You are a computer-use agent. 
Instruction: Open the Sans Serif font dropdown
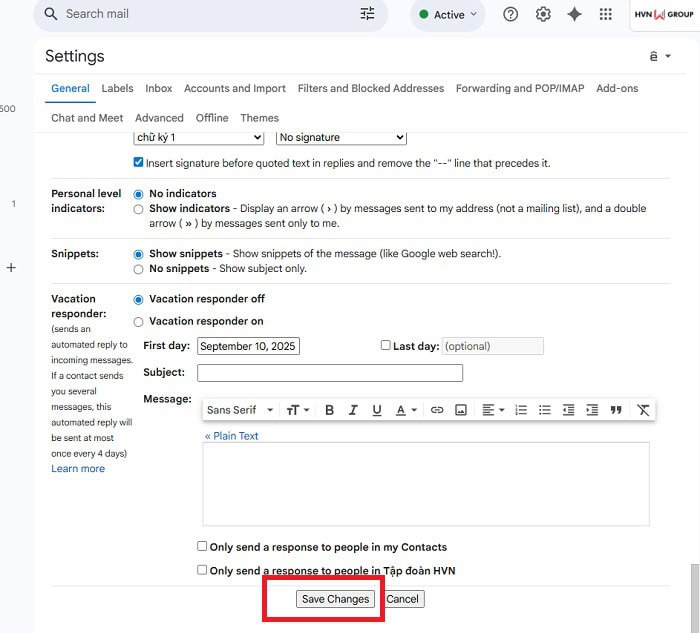[x=240, y=410]
